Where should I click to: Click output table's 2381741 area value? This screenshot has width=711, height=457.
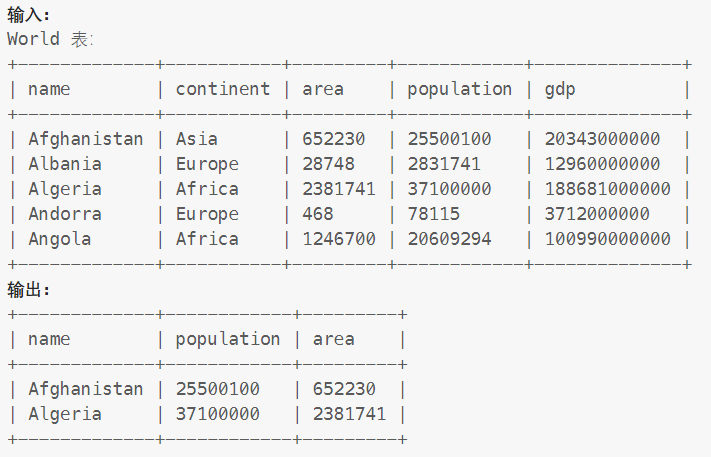pyautogui.click(x=349, y=414)
